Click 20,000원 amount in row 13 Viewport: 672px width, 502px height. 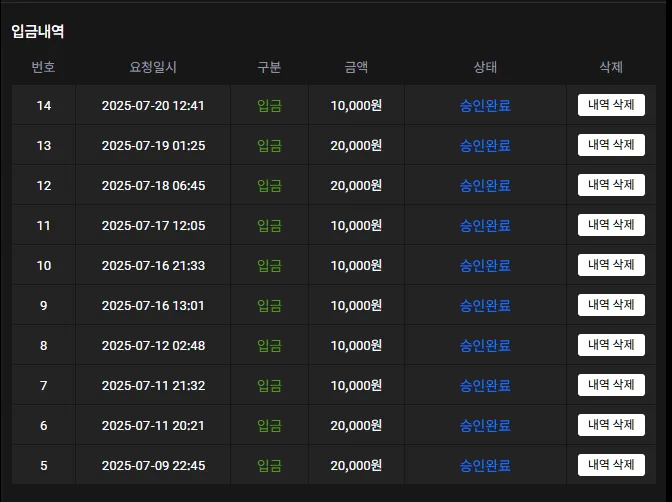coord(356,146)
